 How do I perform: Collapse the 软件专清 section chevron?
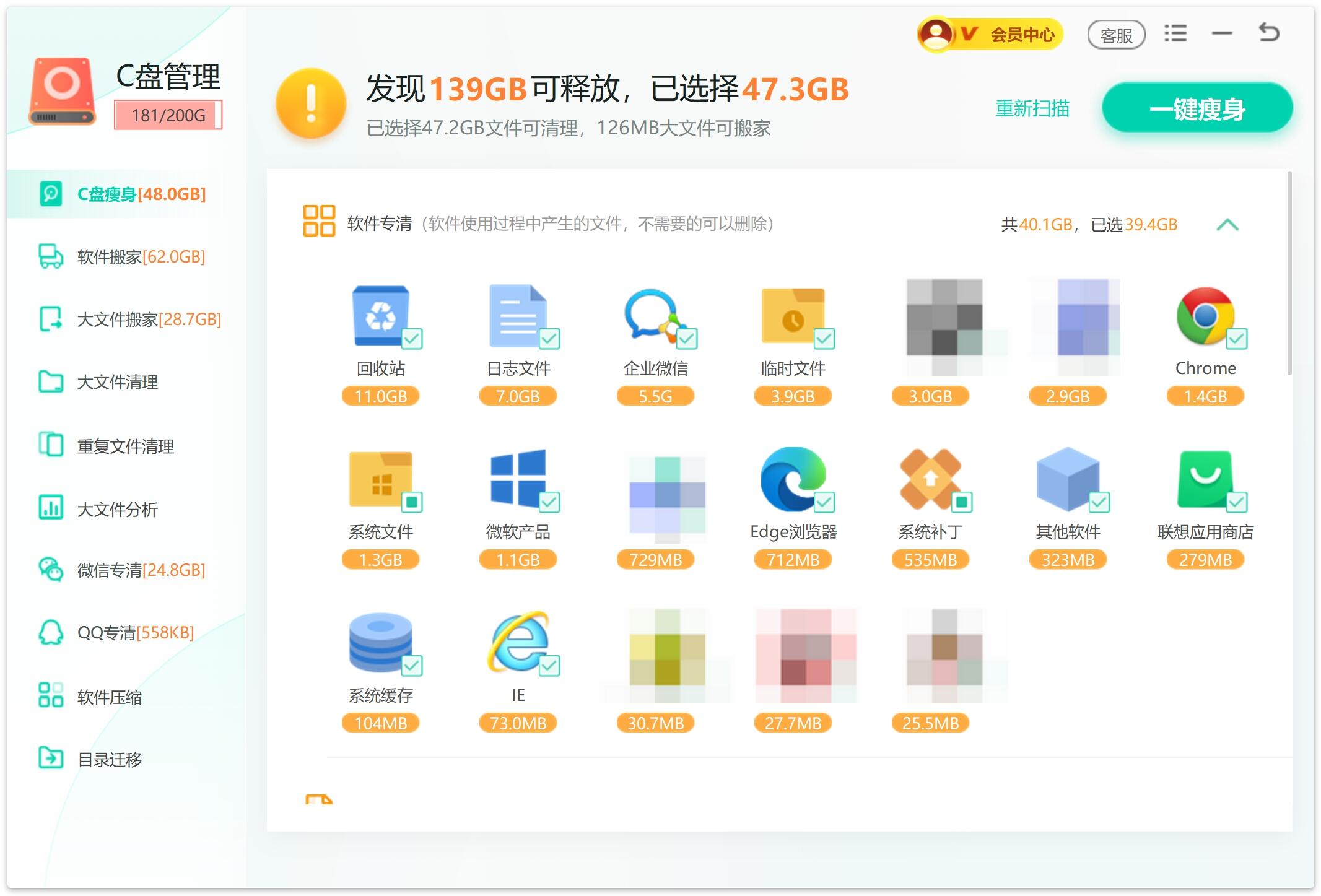tap(1227, 224)
